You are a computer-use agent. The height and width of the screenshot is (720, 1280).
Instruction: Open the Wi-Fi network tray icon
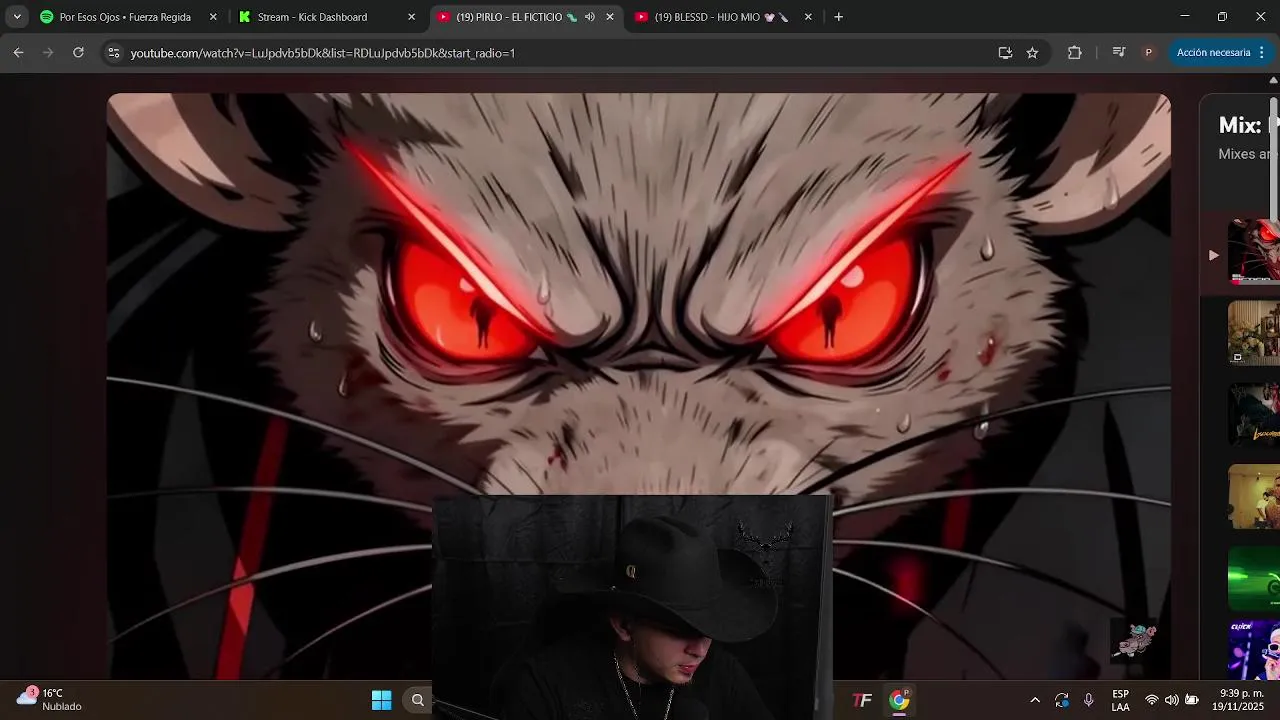point(1152,700)
